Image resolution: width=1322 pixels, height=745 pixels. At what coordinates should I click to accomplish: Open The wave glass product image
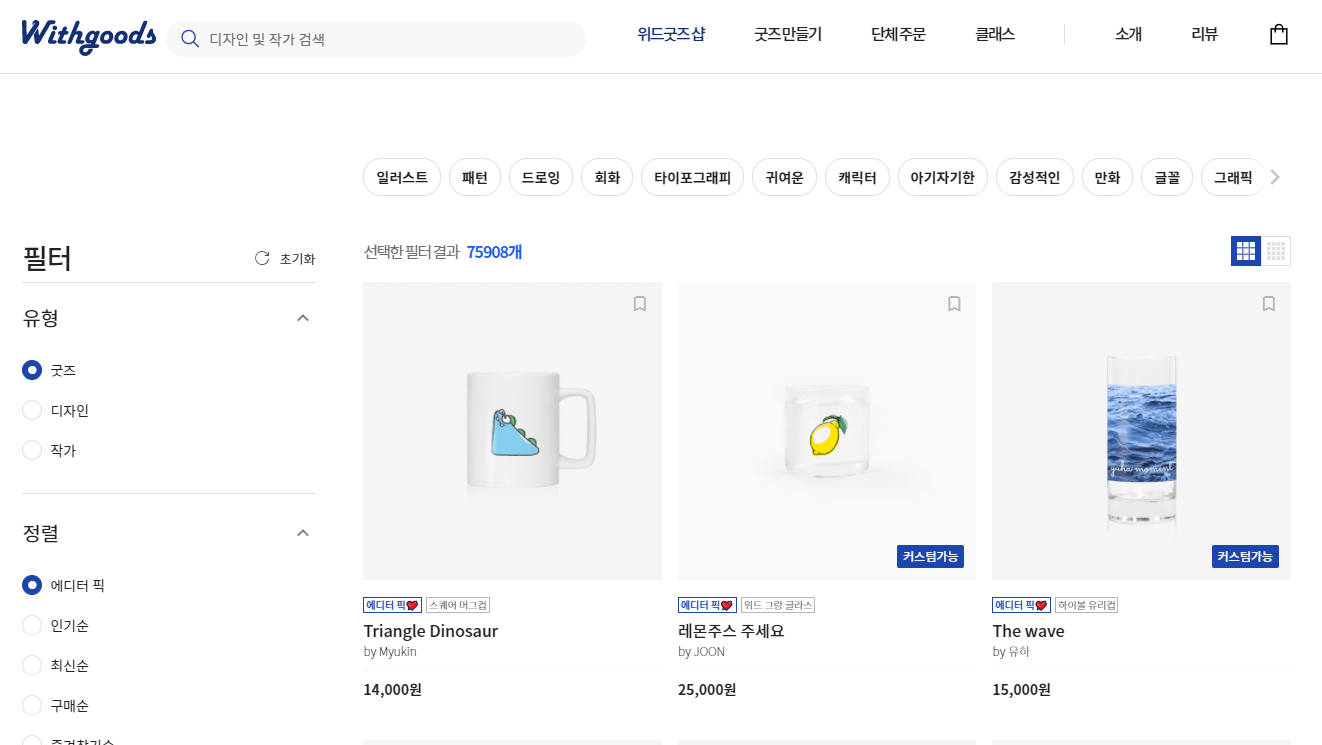point(1141,431)
